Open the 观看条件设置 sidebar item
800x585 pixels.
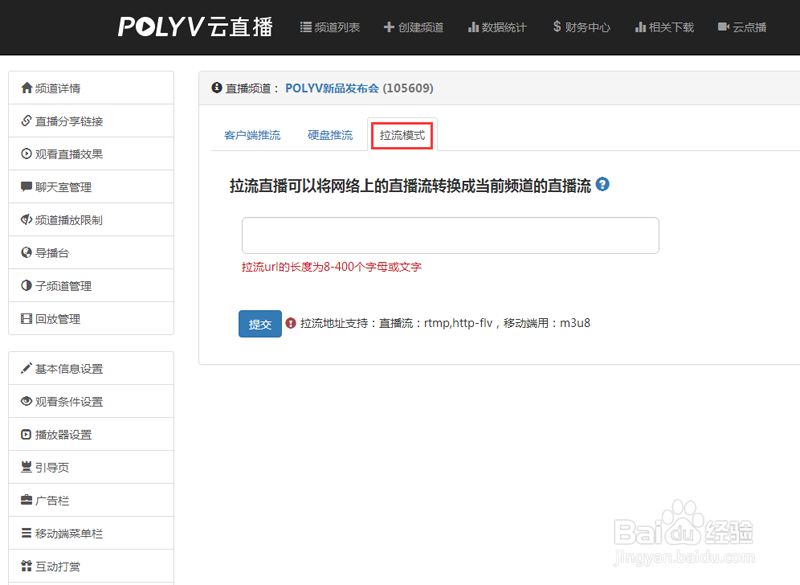click(91, 401)
